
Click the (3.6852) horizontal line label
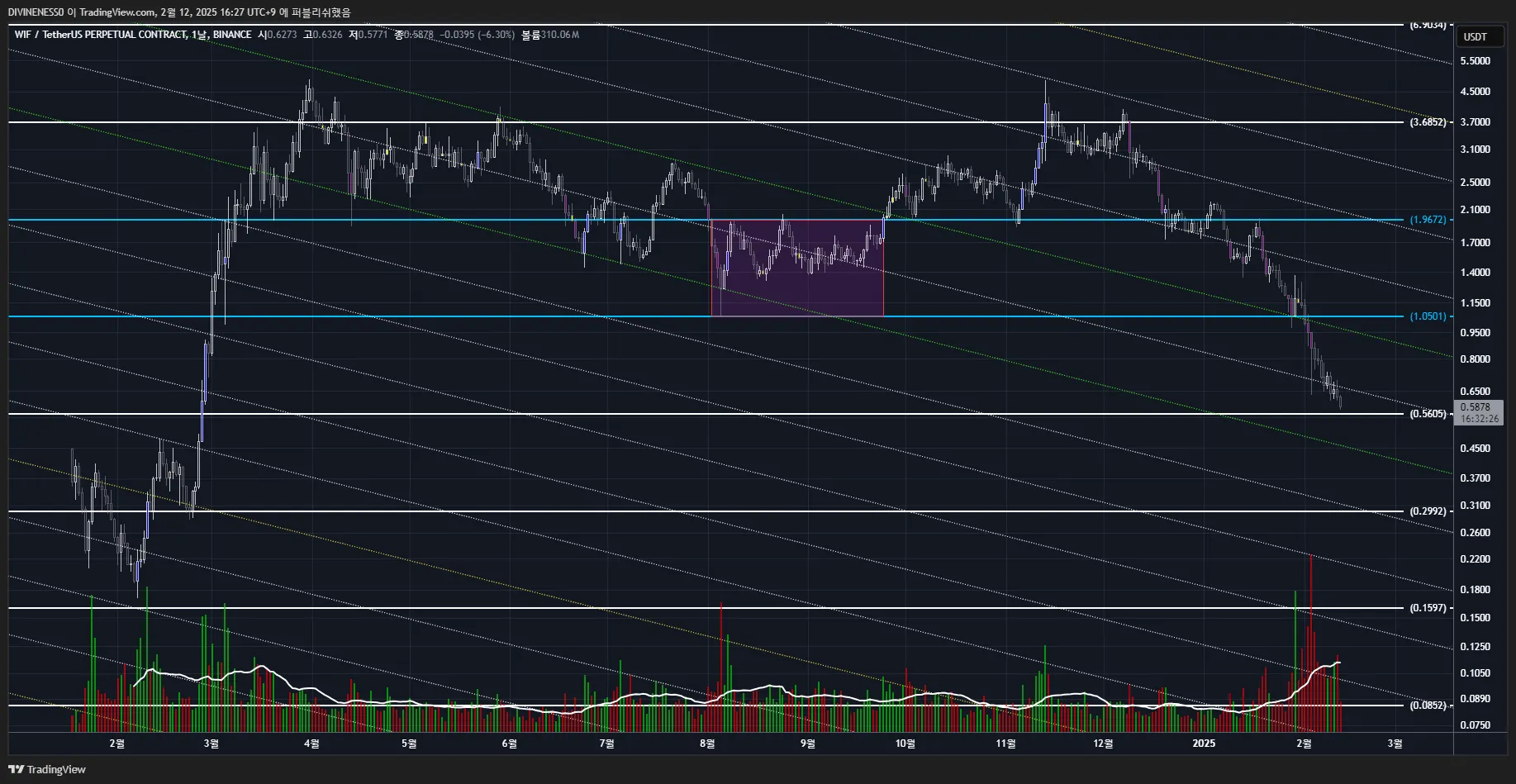click(1428, 122)
